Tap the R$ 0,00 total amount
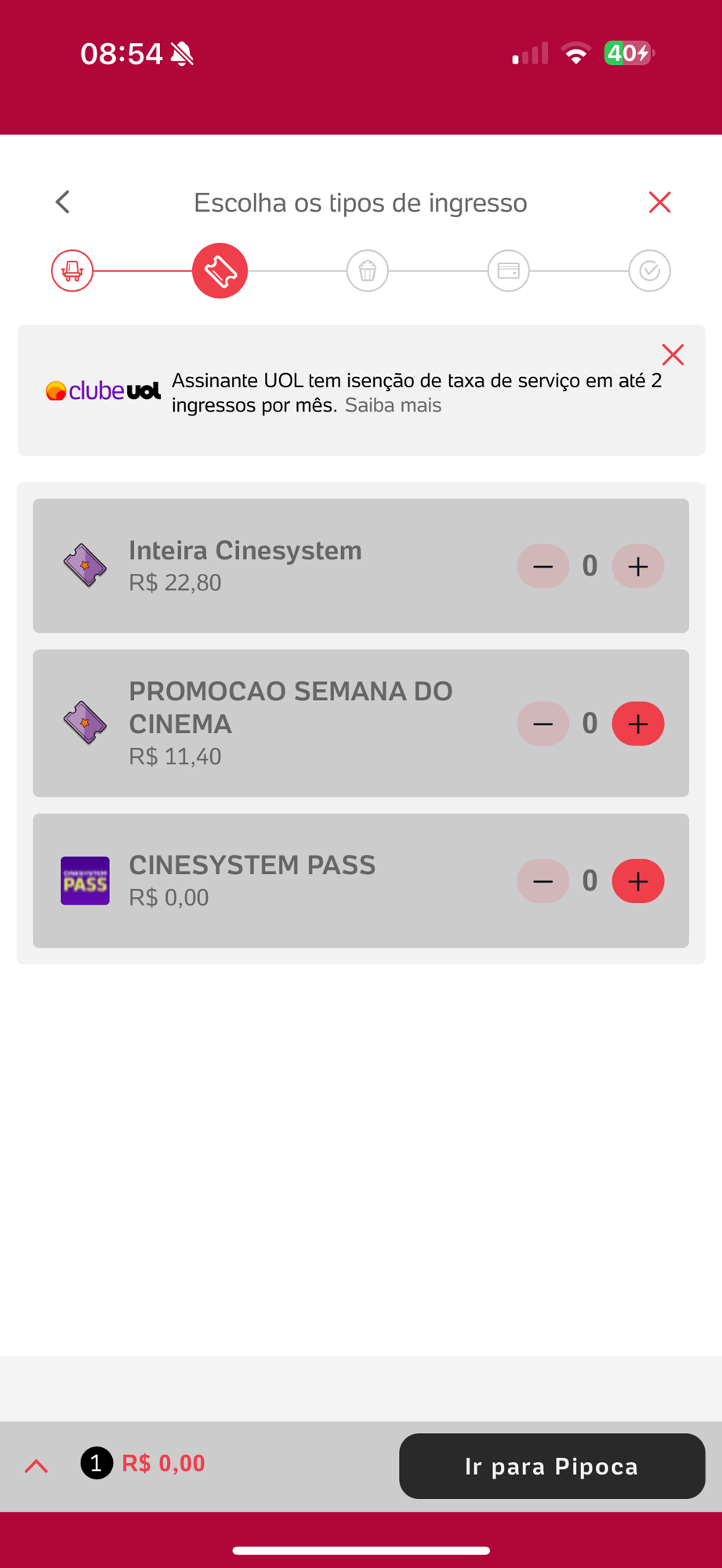This screenshot has height=1568, width=722. (163, 1463)
